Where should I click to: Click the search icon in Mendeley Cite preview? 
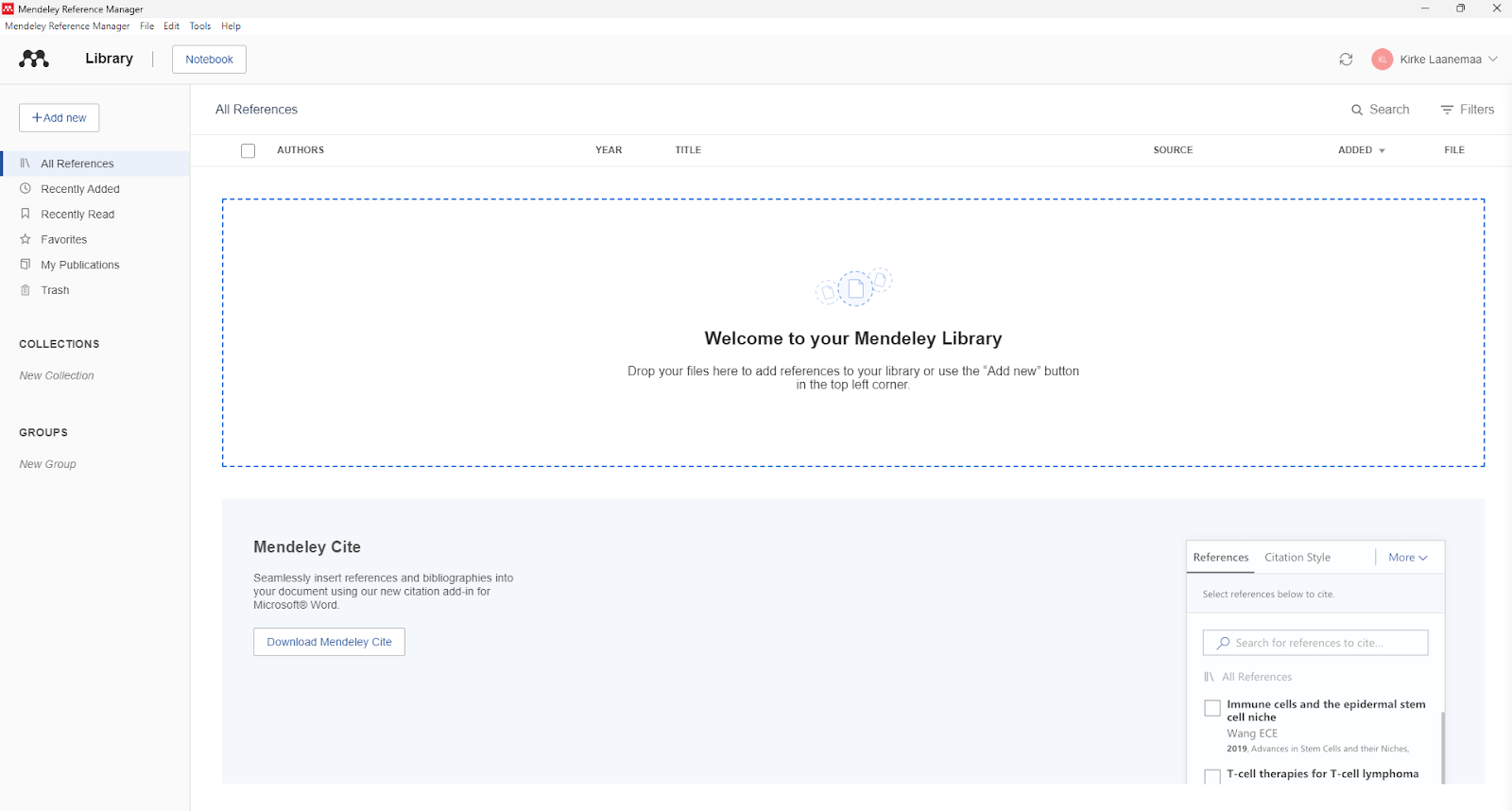coord(1224,643)
